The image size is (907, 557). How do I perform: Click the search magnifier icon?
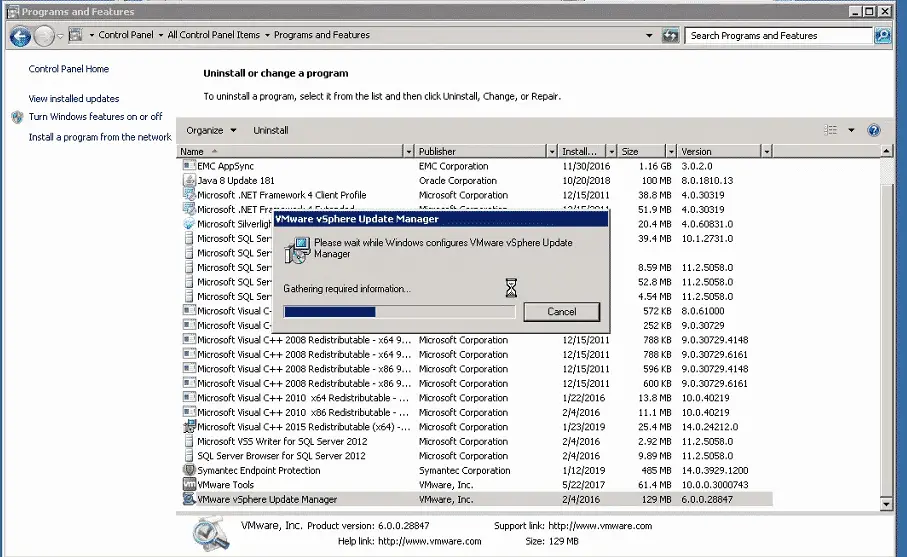(882, 35)
